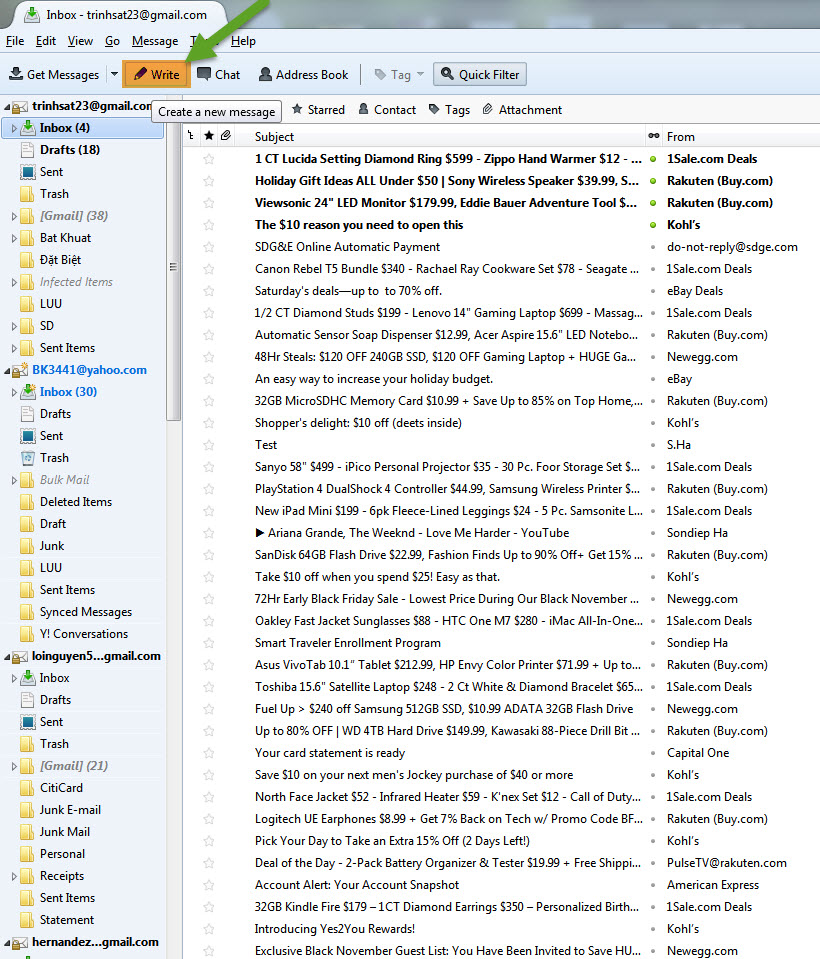Open the View menu
The height and width of the screenshot is (959, 820).
tap(80, 41)
